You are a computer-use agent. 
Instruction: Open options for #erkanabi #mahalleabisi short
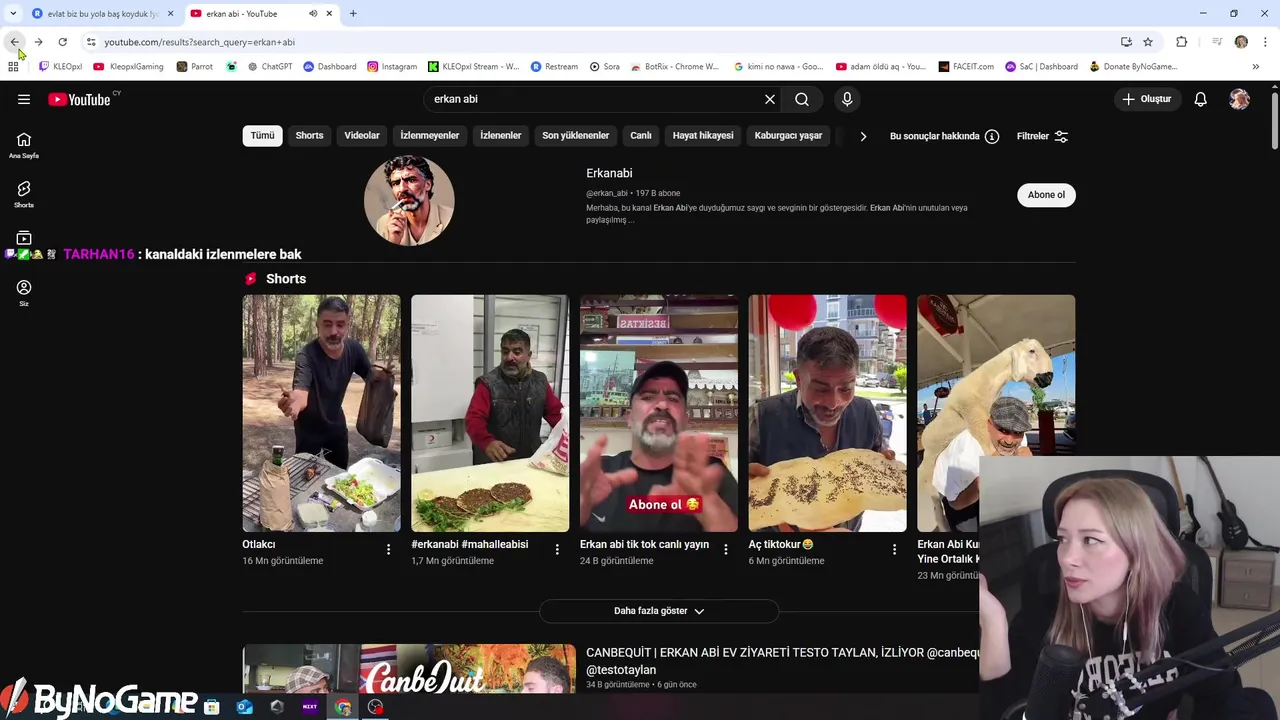(x=557, y=549)
